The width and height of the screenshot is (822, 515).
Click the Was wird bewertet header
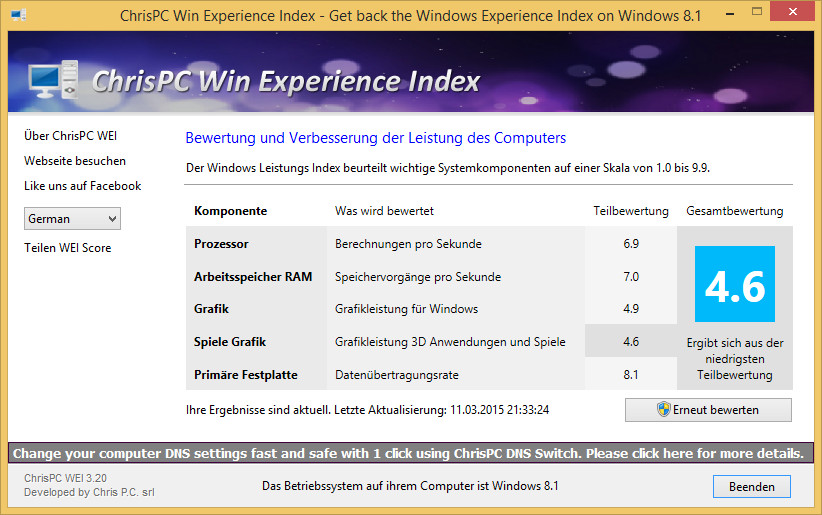384,211
